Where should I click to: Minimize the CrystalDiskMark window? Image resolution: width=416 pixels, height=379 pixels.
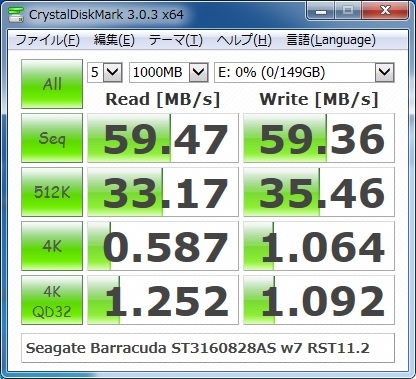[321, 12]
